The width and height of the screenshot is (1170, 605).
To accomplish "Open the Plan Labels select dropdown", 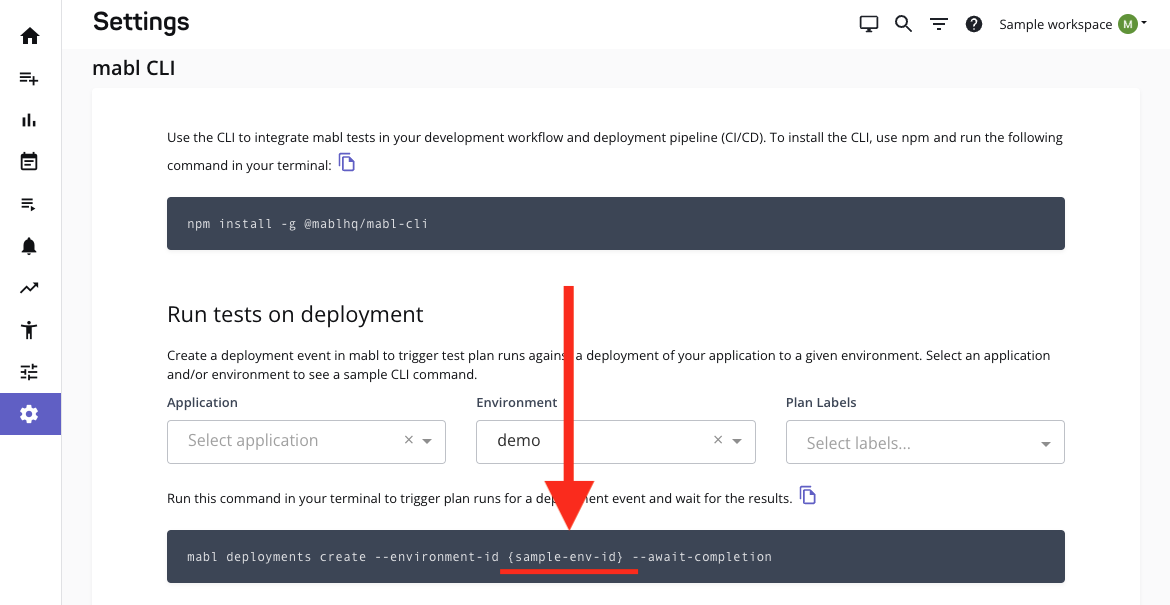I will pos(1046,441).
